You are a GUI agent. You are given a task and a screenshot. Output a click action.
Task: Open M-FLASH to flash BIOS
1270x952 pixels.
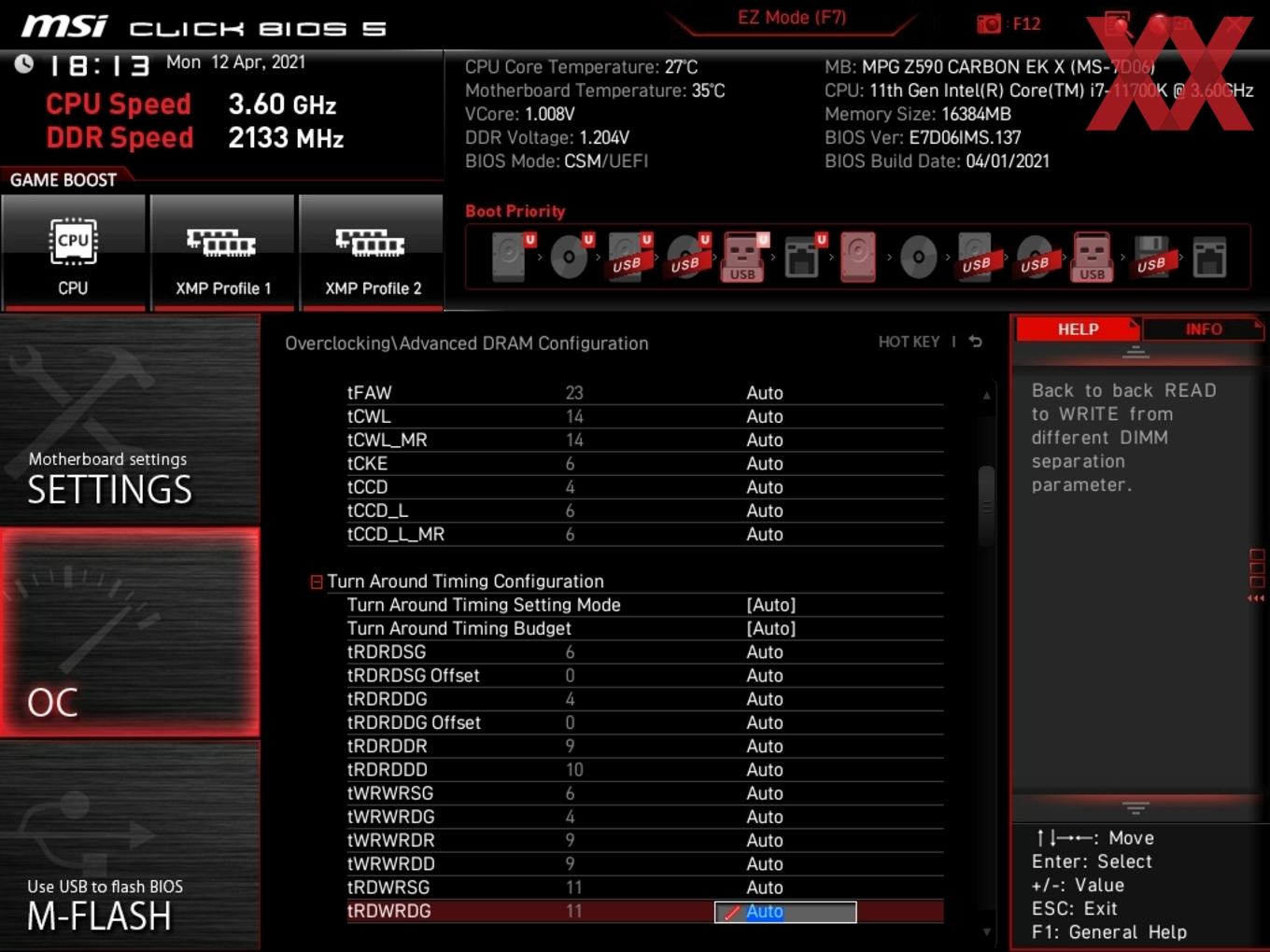click(130, 846)
